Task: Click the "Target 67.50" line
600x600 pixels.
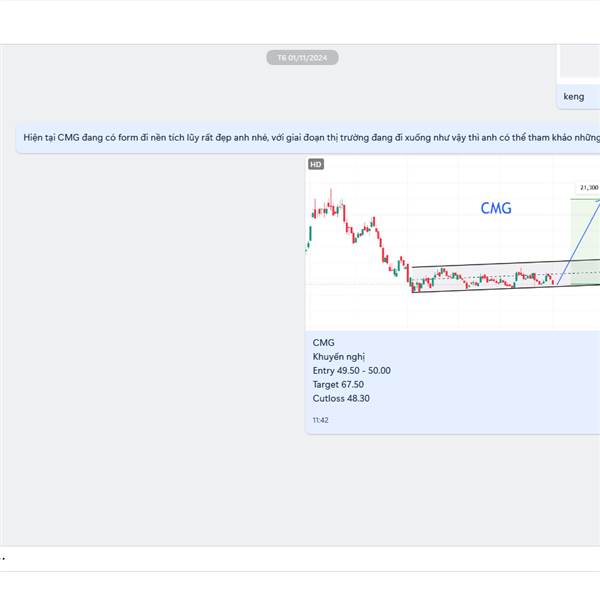Action: point(338,384)
